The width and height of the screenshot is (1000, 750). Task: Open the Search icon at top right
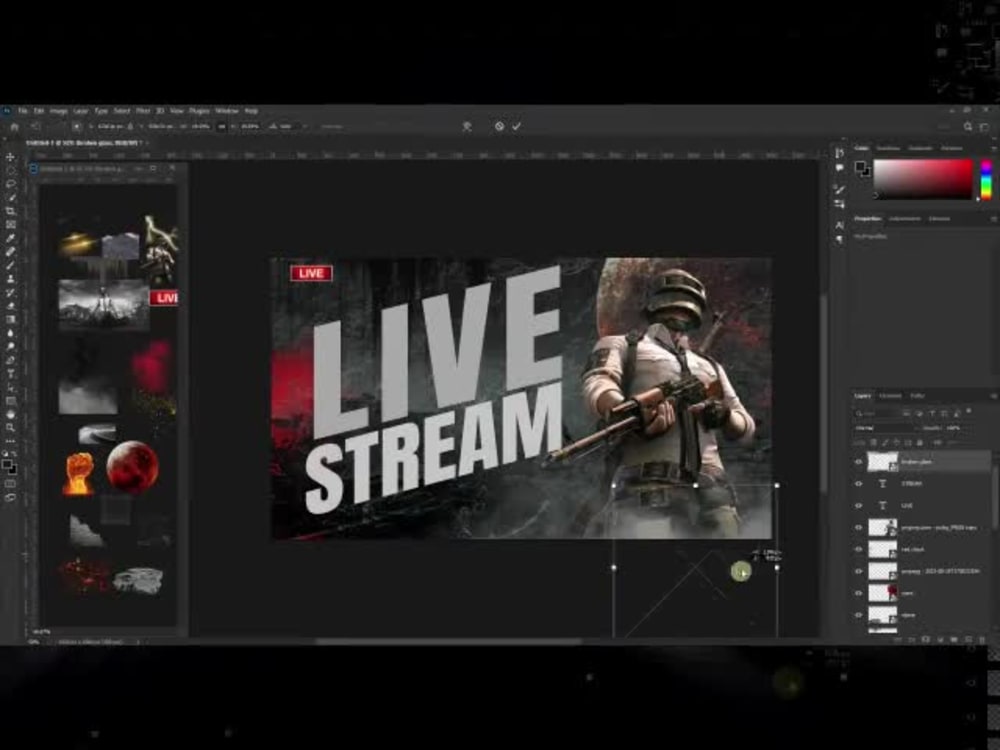pos(967,126)
